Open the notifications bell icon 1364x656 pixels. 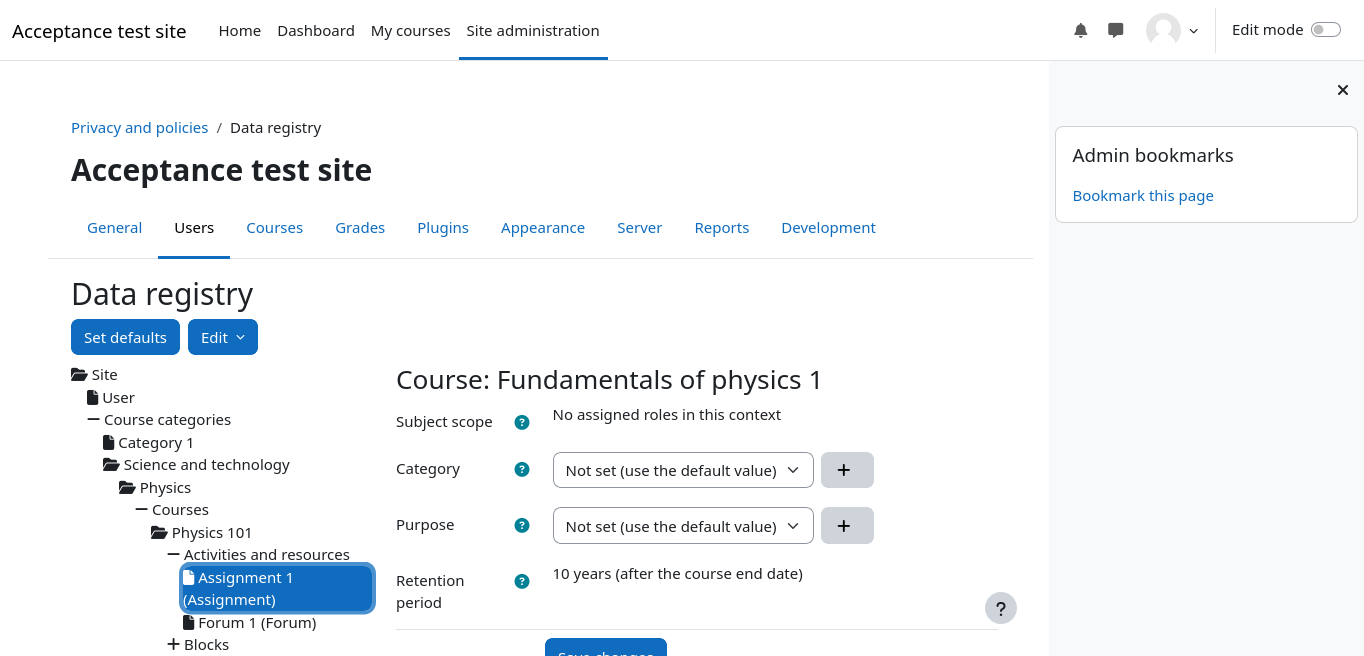(1080, 30)
